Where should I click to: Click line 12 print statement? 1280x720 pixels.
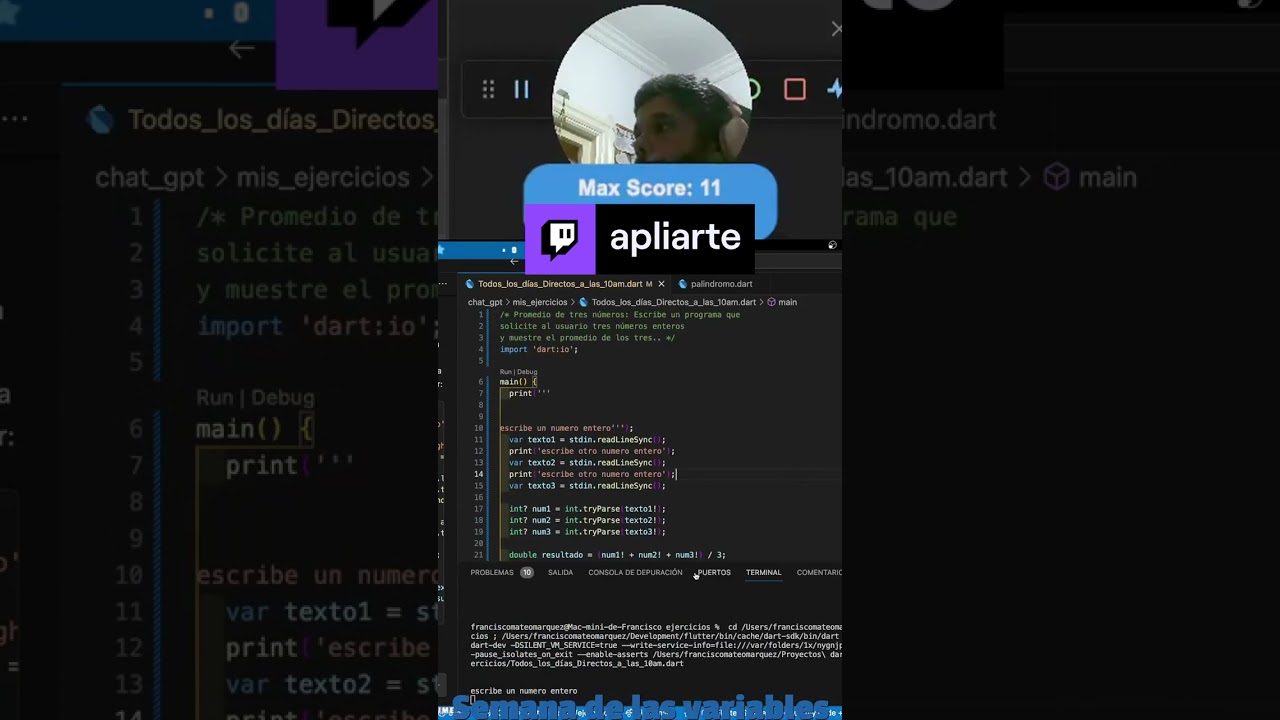pyautogui.click(x=592, y=451)
